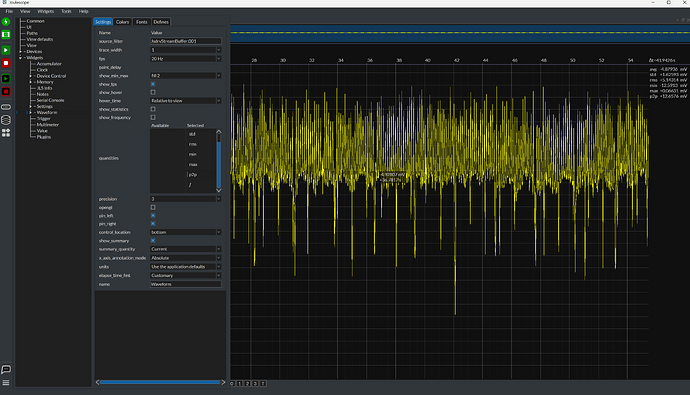This screenshot has width=690, height=395.
Task: Switch to the Defines tab
Action: pyautogui.click(x=161, y=22)
